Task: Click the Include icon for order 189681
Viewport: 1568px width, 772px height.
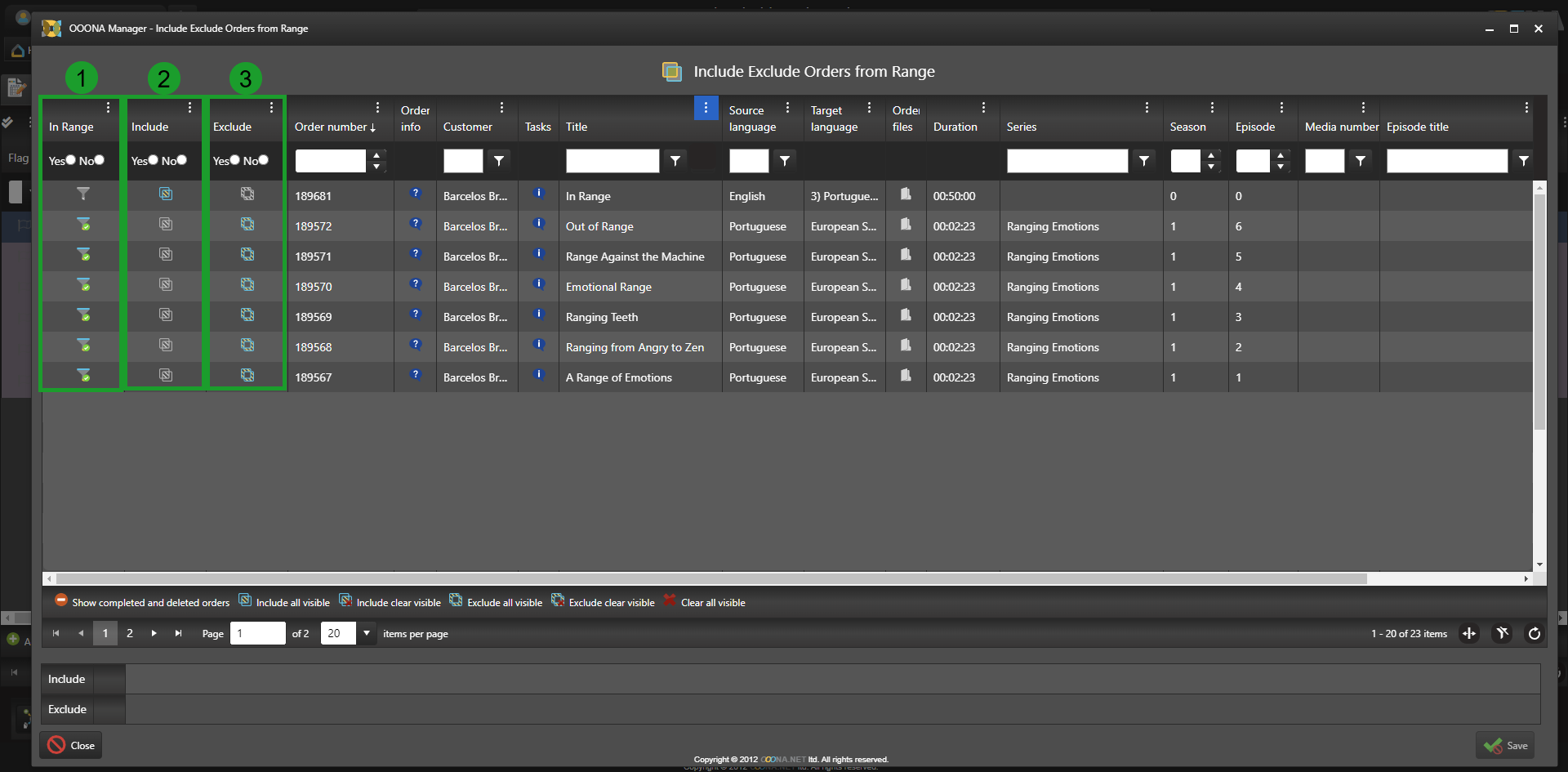Action: [166, 194]
